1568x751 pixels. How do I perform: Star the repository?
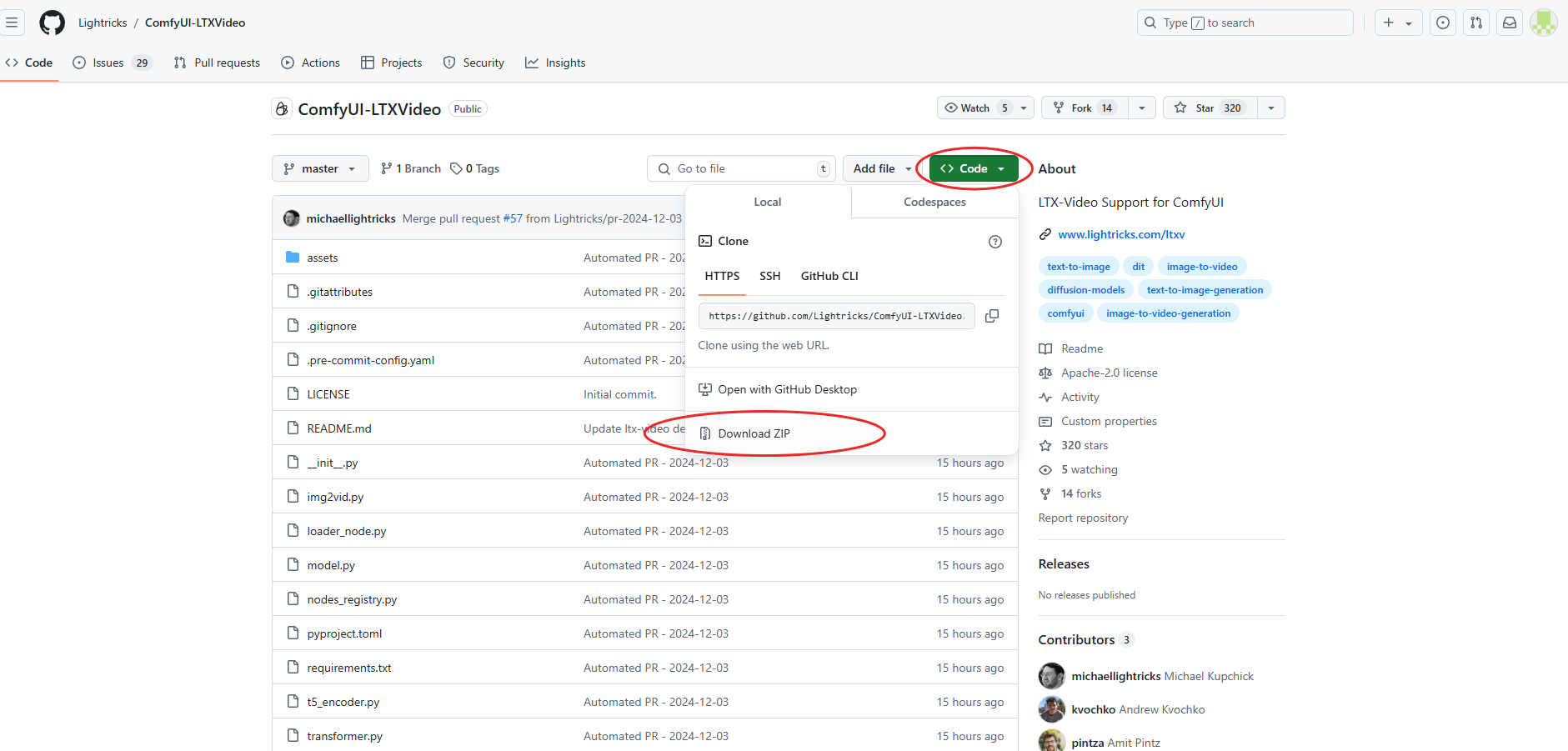[1210, 108]
